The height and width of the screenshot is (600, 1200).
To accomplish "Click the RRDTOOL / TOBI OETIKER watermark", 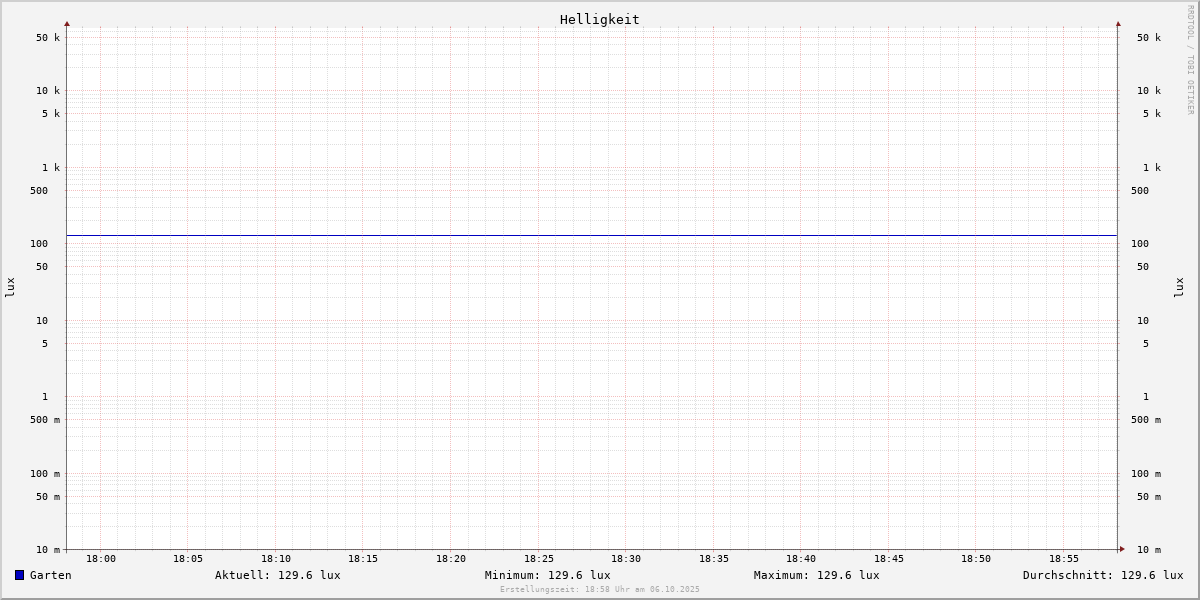I will (1190, 59).
